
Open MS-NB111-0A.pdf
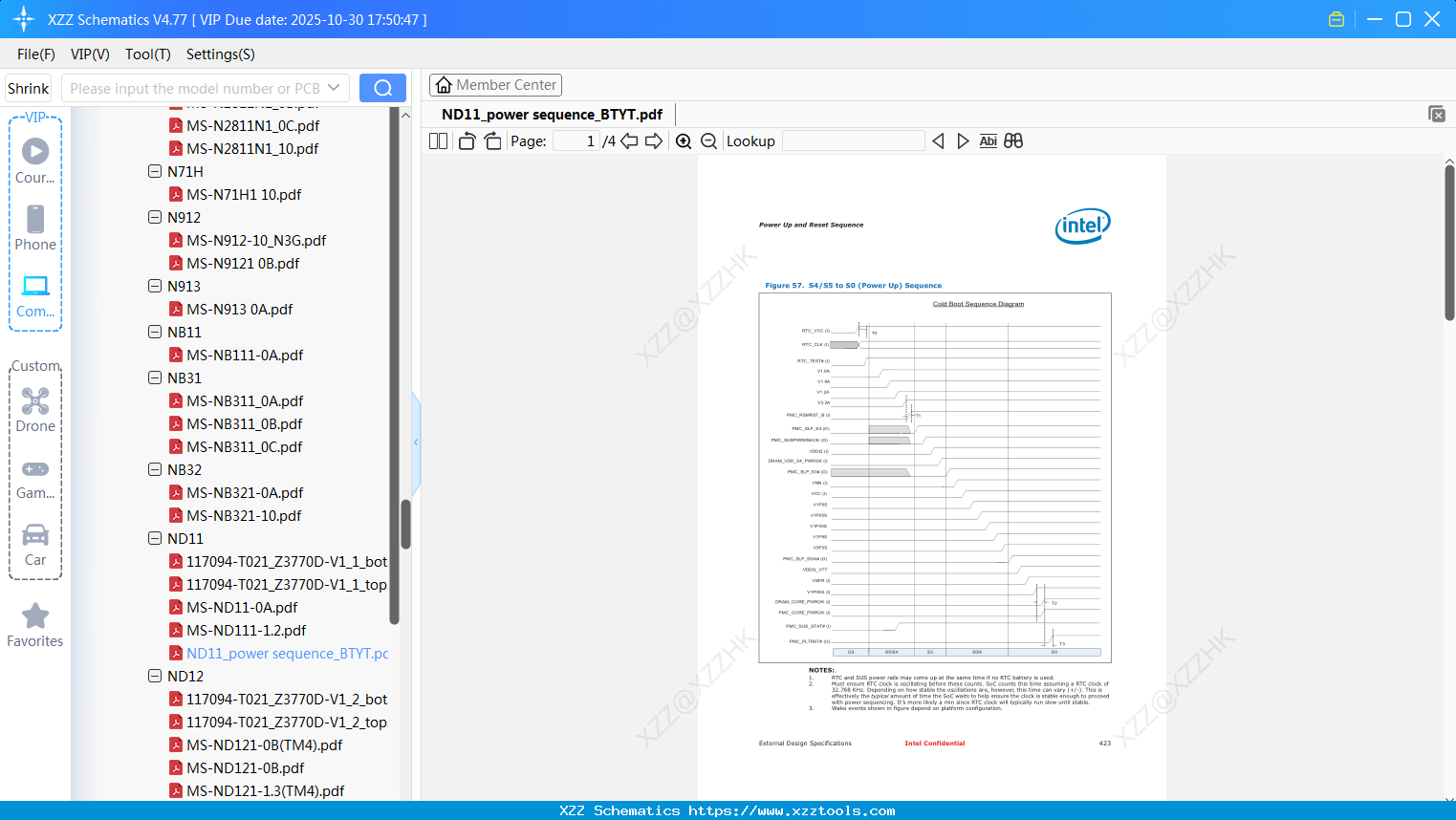[245, 355]
